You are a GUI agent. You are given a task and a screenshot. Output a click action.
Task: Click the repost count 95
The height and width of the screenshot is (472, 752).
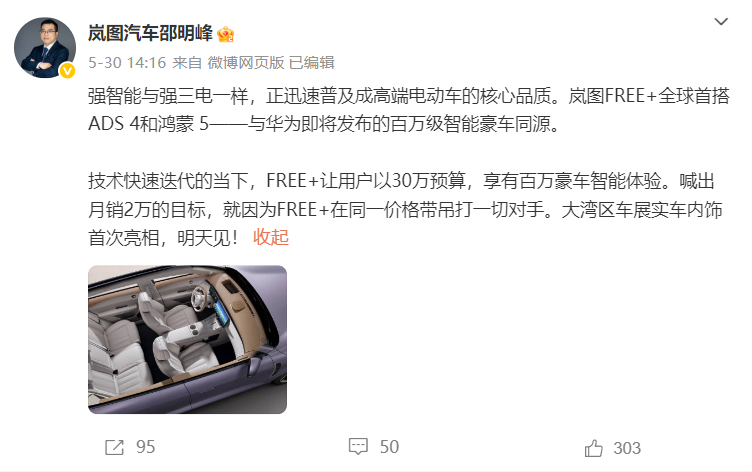146,447
